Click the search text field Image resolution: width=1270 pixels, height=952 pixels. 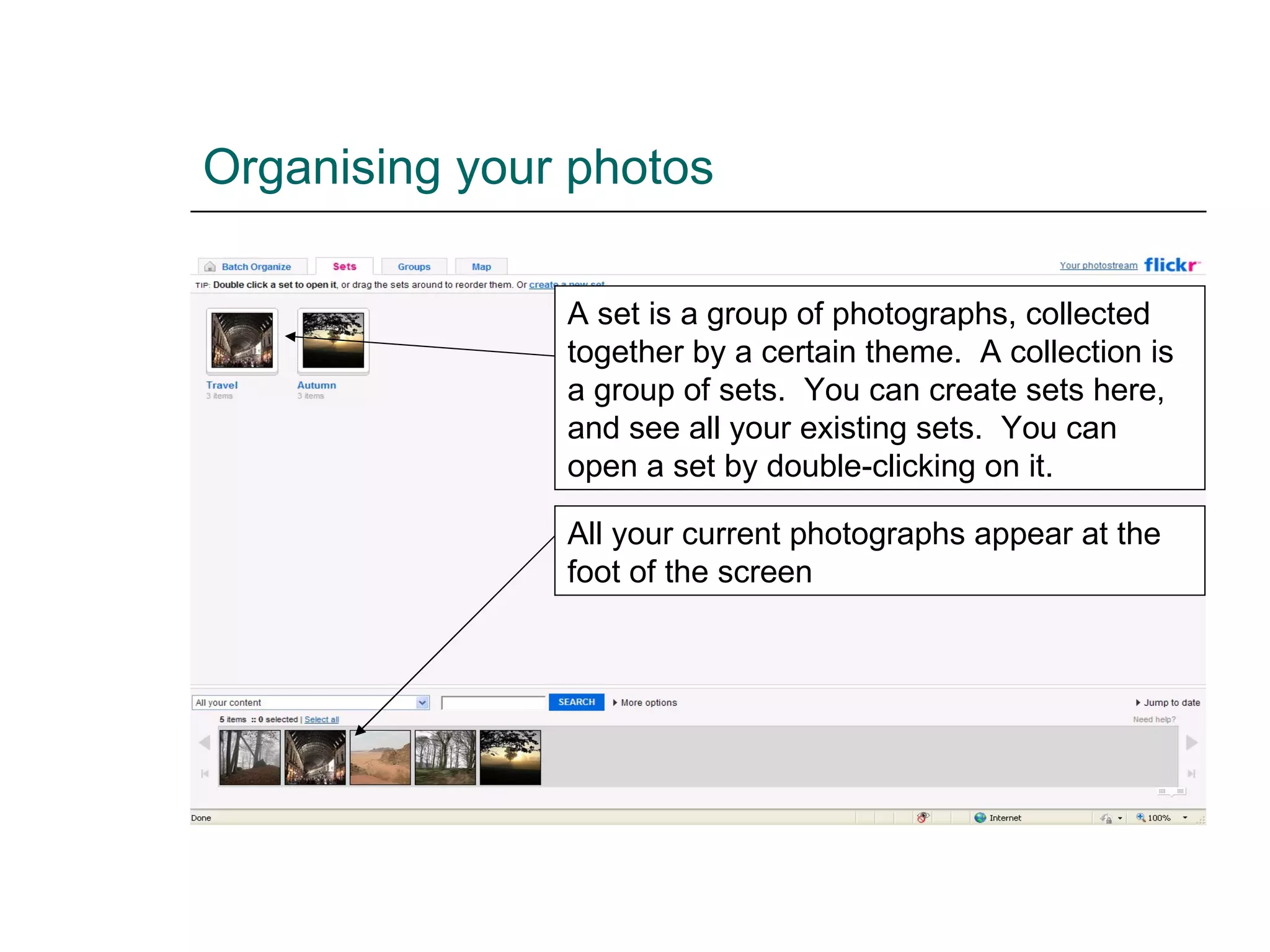(x=494, y=702)
